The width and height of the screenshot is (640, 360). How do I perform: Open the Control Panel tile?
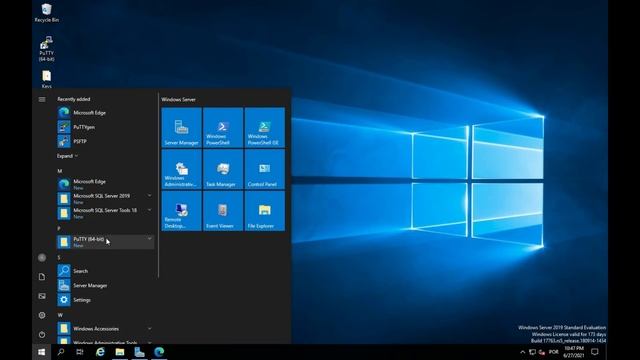point(264,169)
